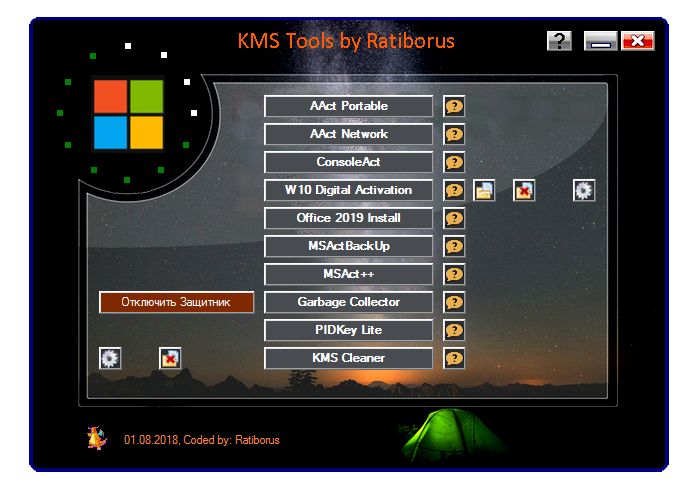Open the PIDKey Lite help icon

click(454, 330)
